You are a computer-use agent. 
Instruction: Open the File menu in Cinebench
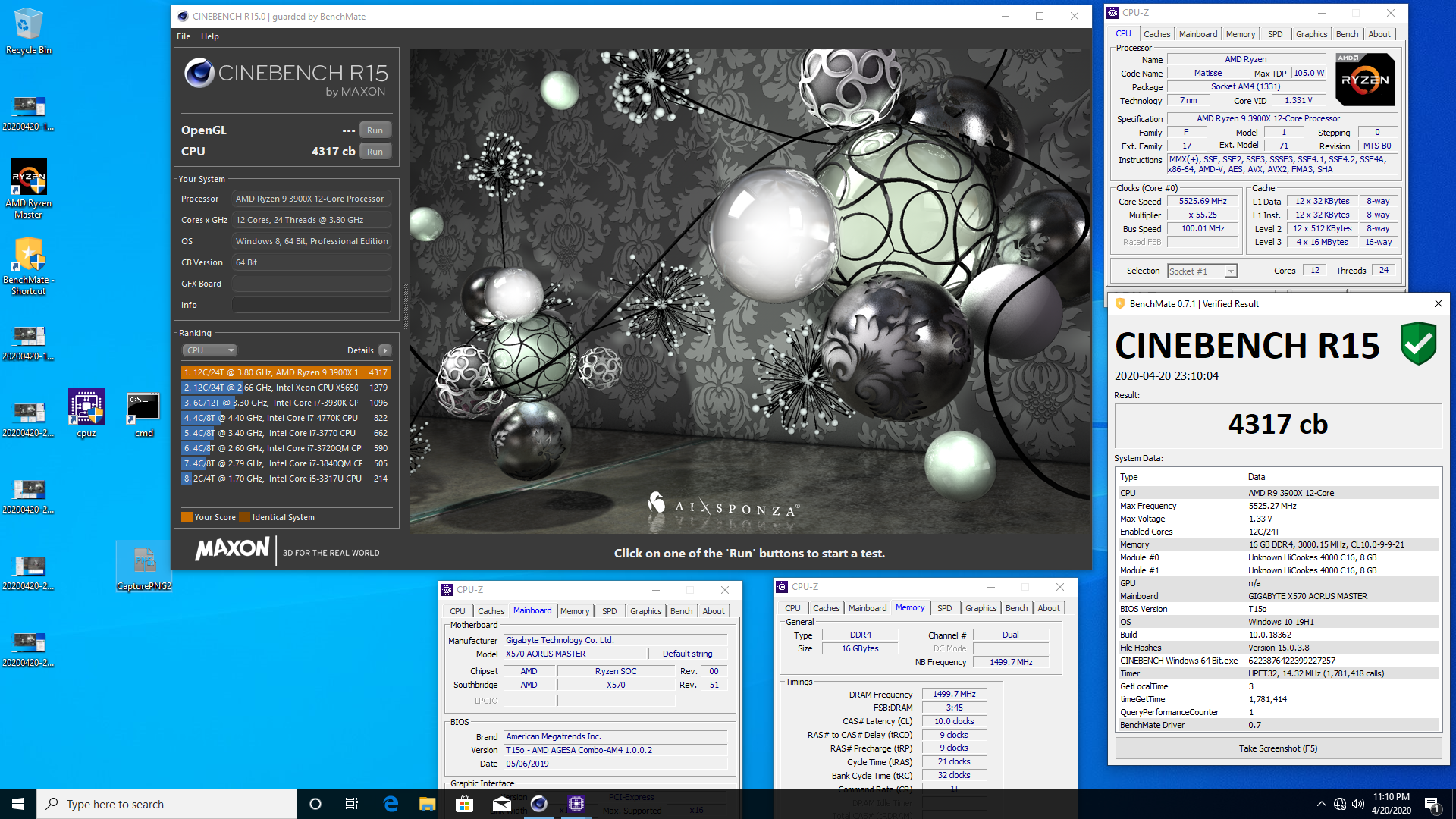(184, 36)
